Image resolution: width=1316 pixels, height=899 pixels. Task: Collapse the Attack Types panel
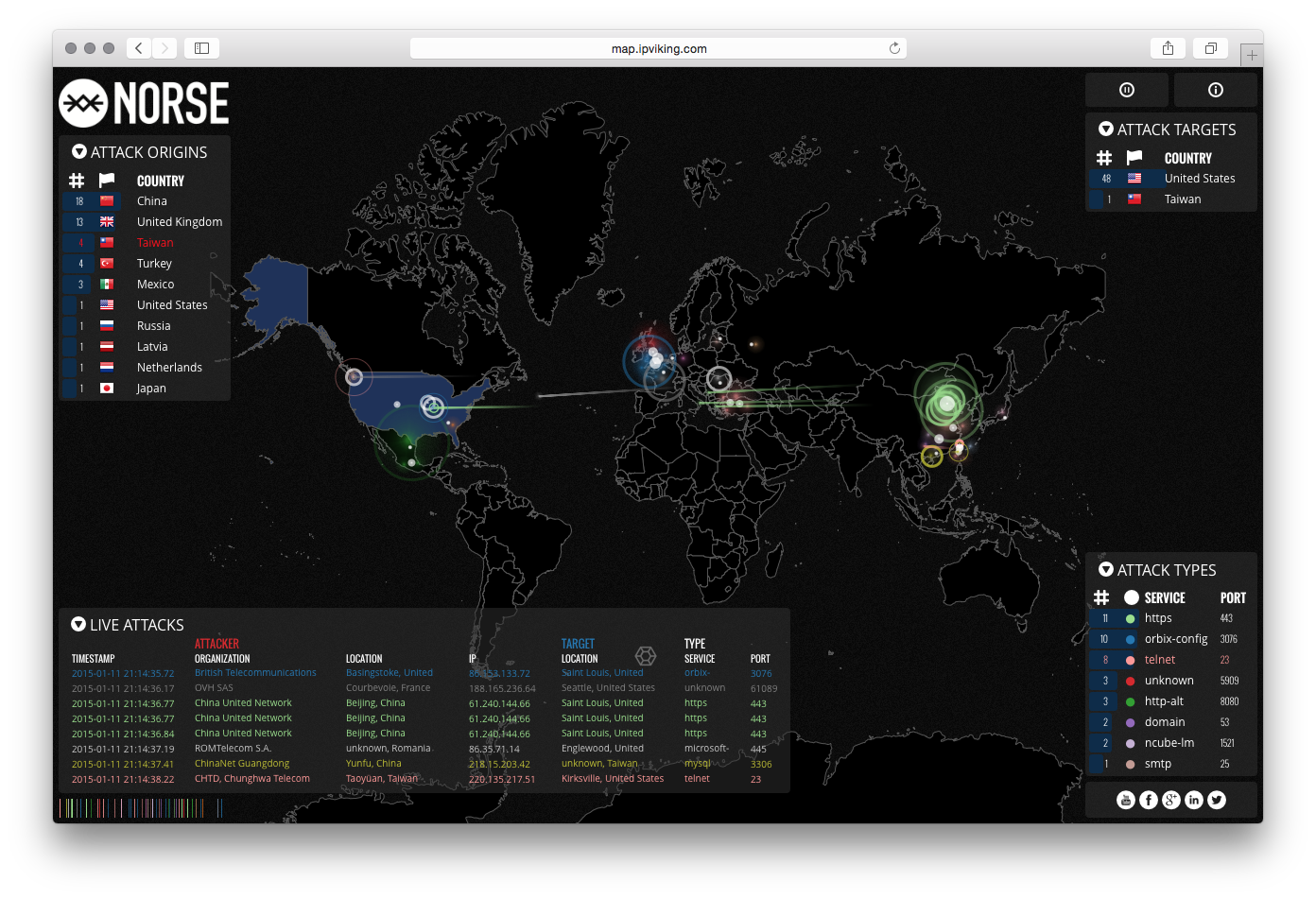pyautogui.click(x=1106, y=569)
